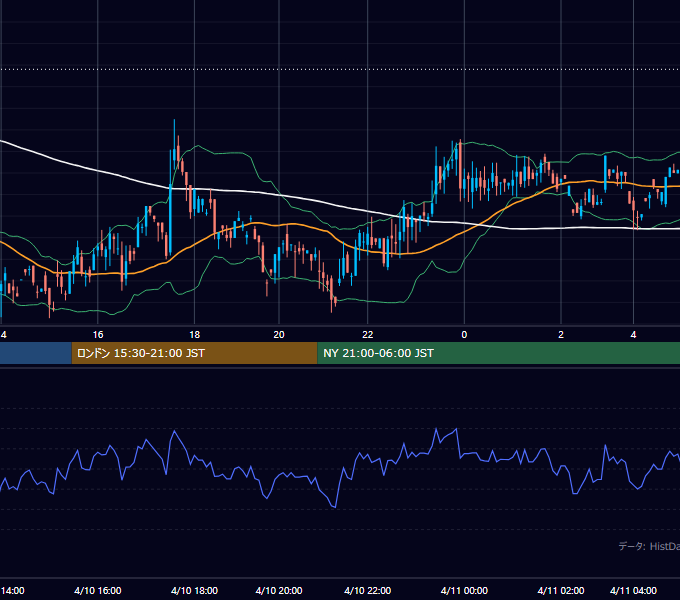Viewport: 680px width, 600px height.
Task: Click the 4/10 22:00 time axis label
Action: coord(367,590)
